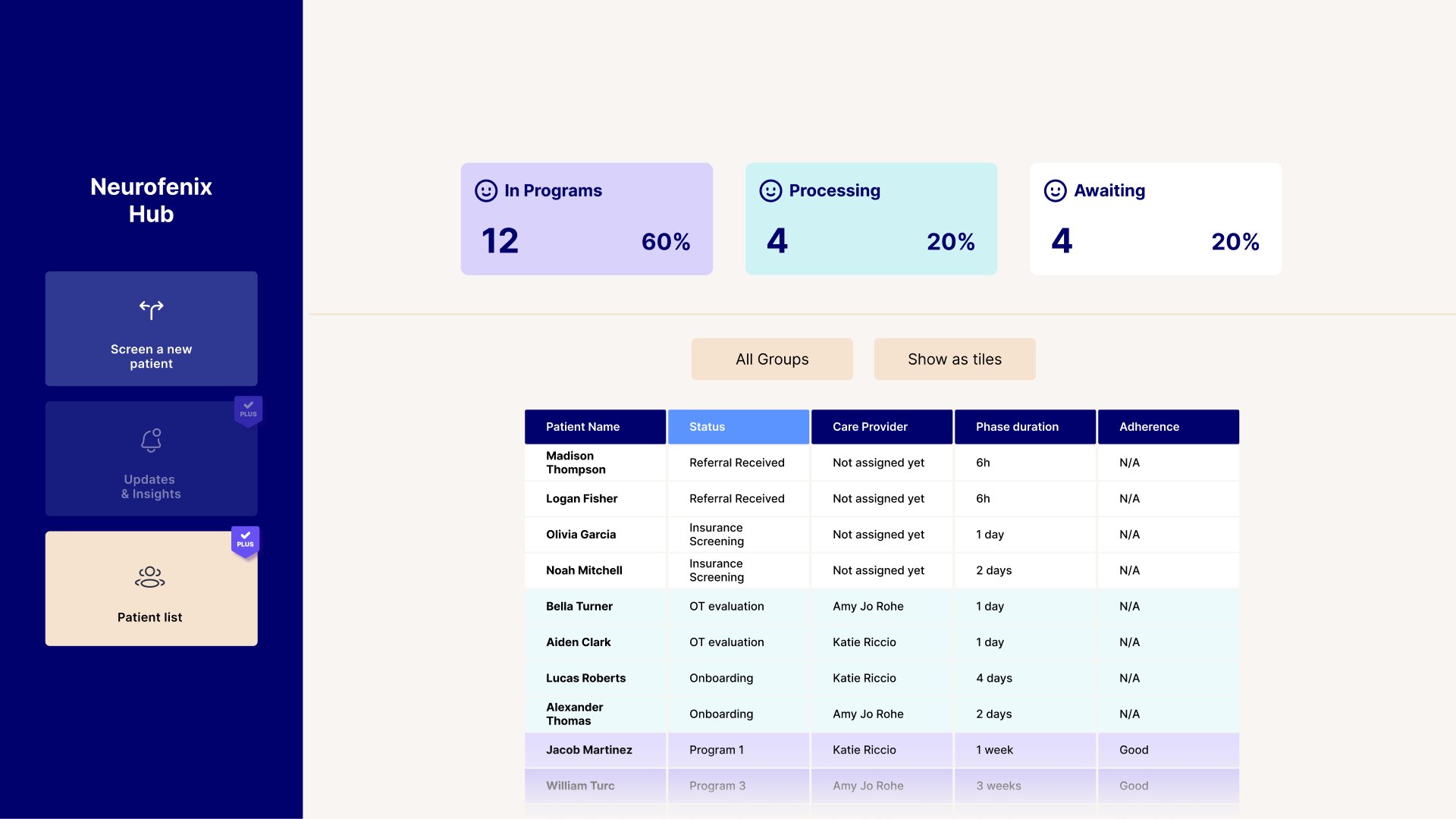Filter by All Groups

pos(772,359)
